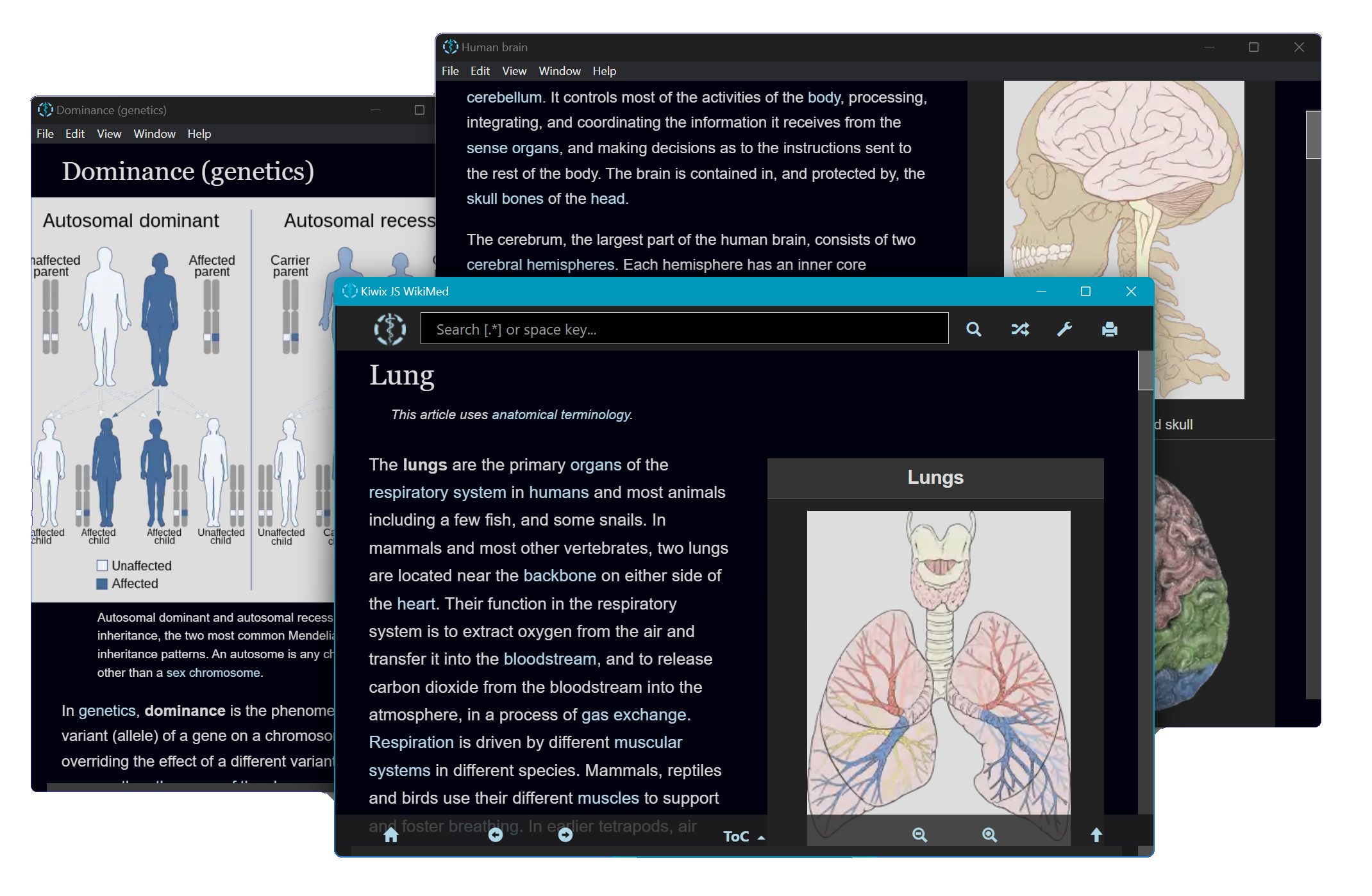Follow 'sense organs' link in Human brain window

pyautogui.click(x=513, y=148)
